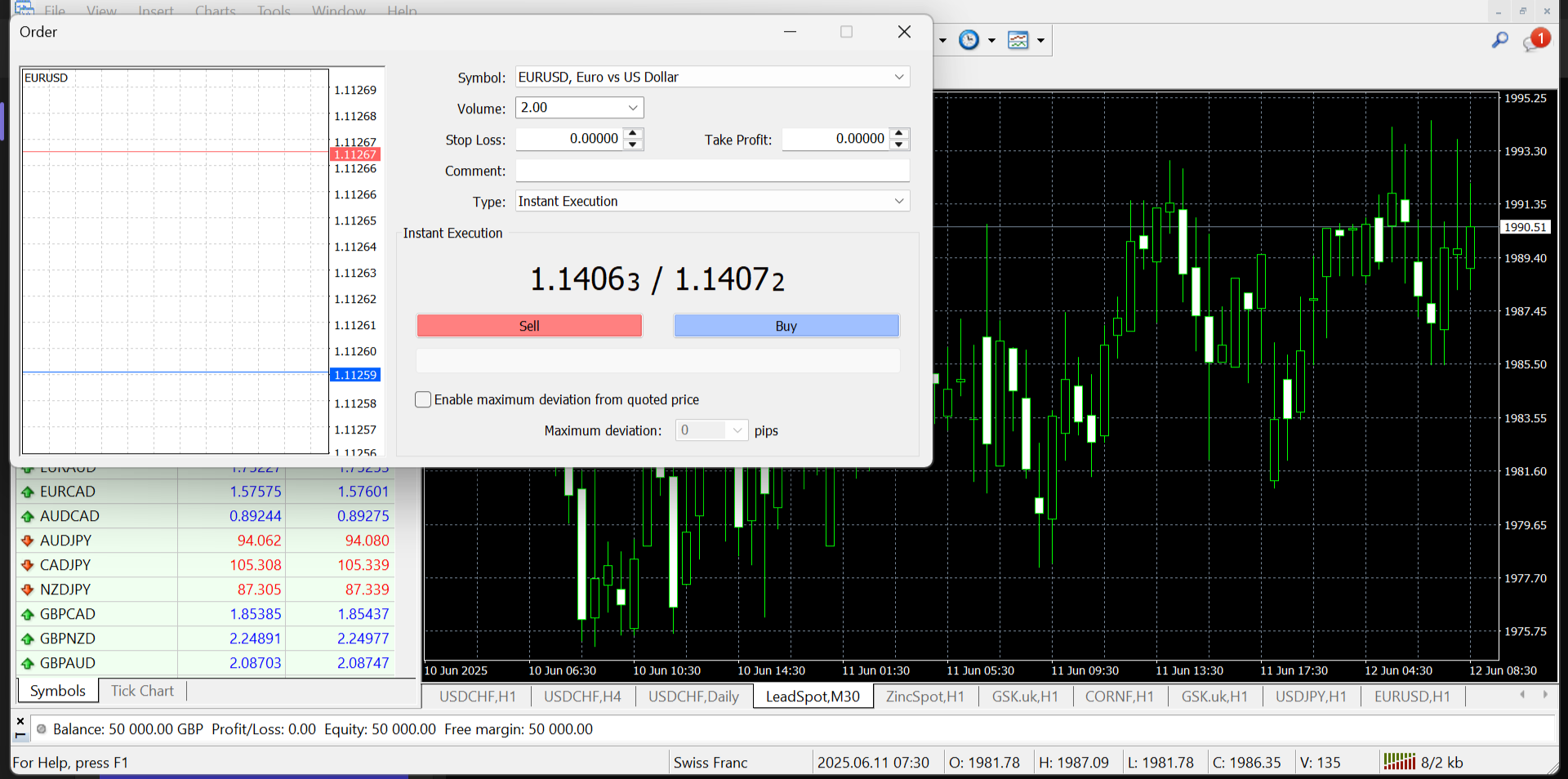Image resolution: width=1568 pixels, height=779 pixels.
Task: Close the Terminal panel with its X icon
Action: pos(20,721)
